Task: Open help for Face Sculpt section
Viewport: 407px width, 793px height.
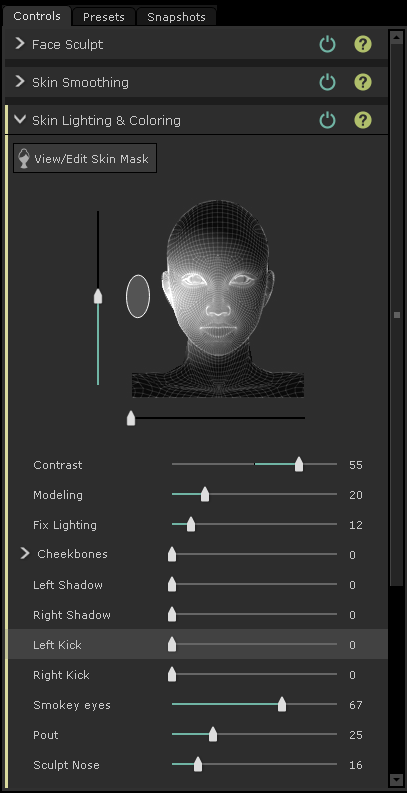Action: pos(363,45)
